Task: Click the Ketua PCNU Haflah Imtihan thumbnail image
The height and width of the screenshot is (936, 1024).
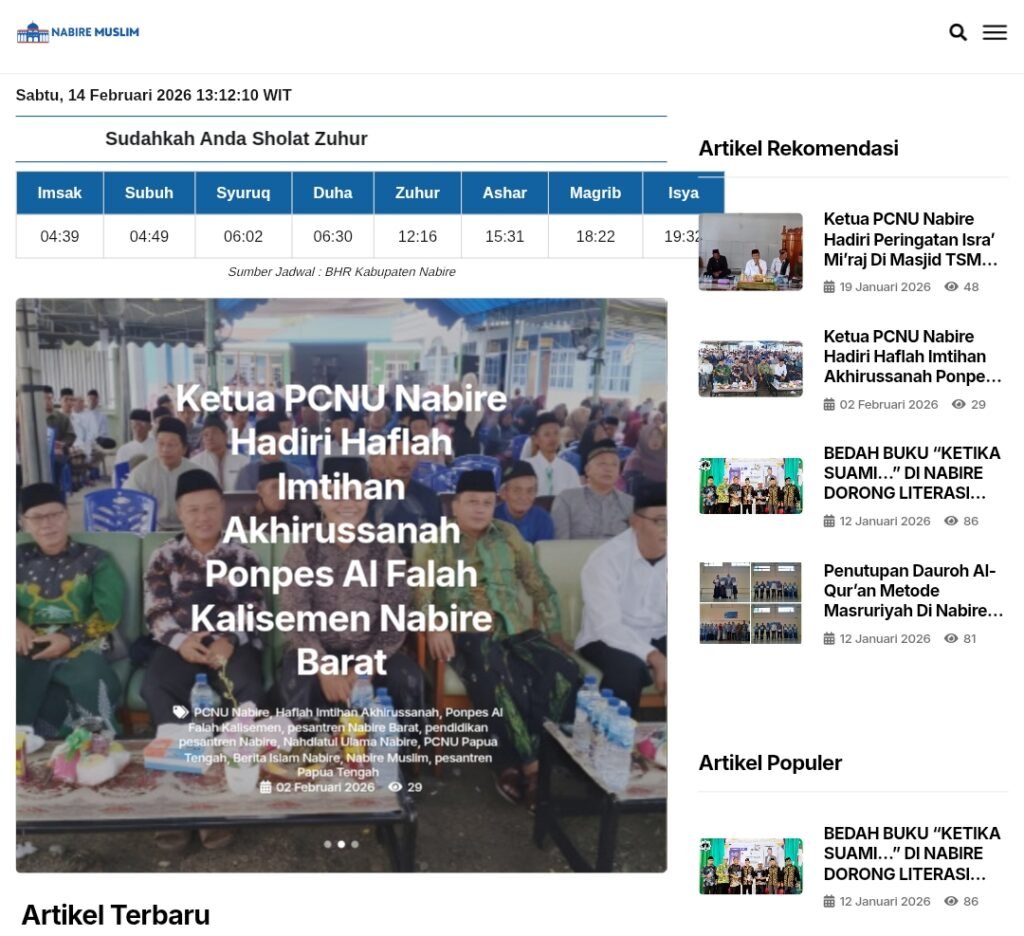Action: pyautogui.click(x=750, y=368)
